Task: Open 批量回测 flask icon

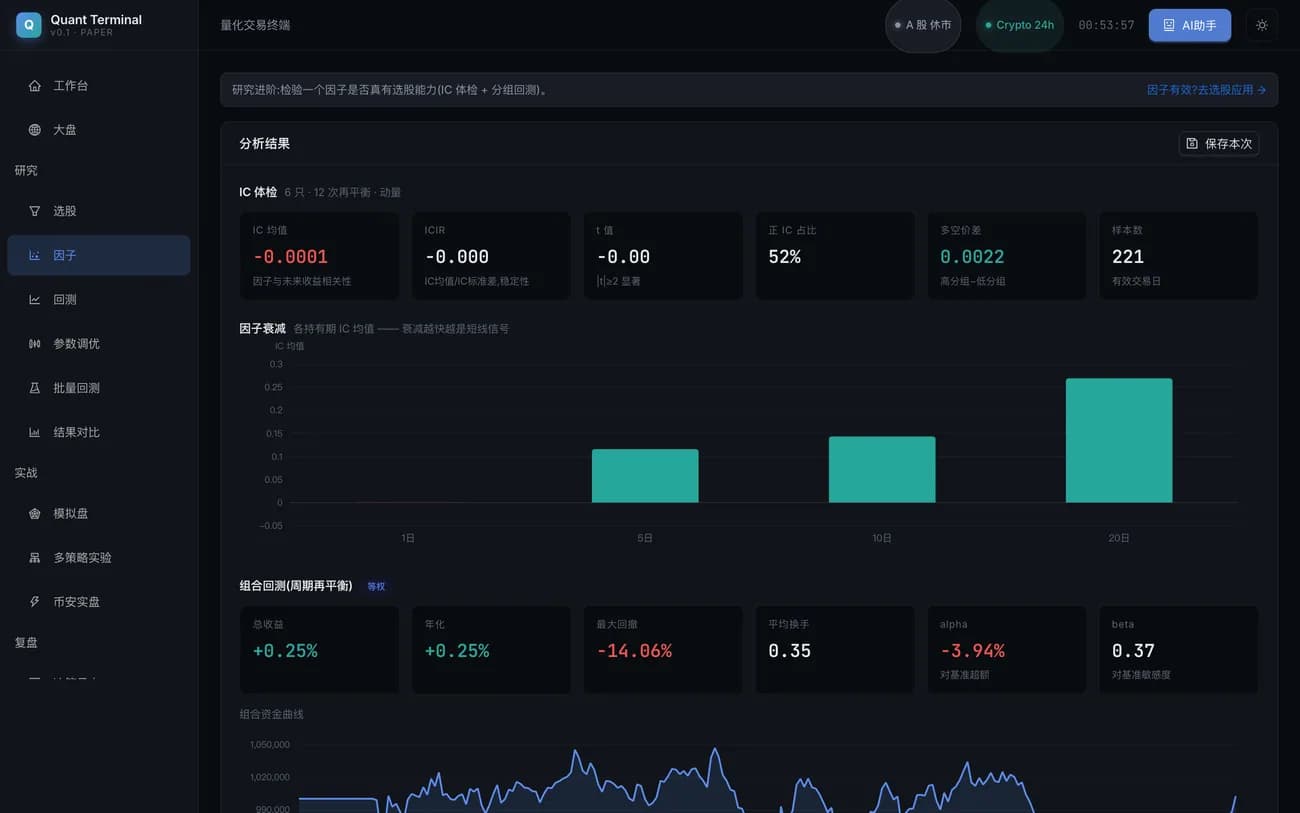Action: pos(35,388)
